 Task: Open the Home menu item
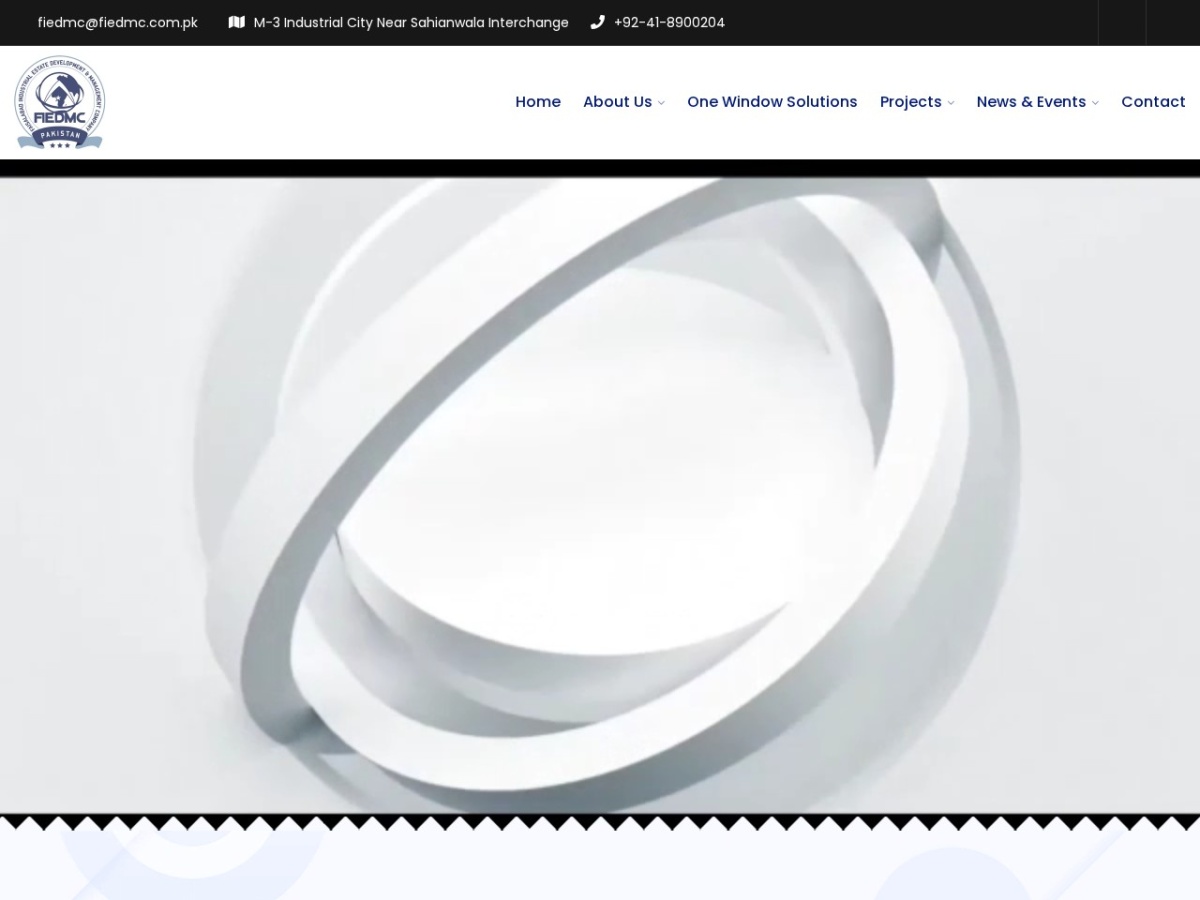pyautogui.click(x=538, y=102)
